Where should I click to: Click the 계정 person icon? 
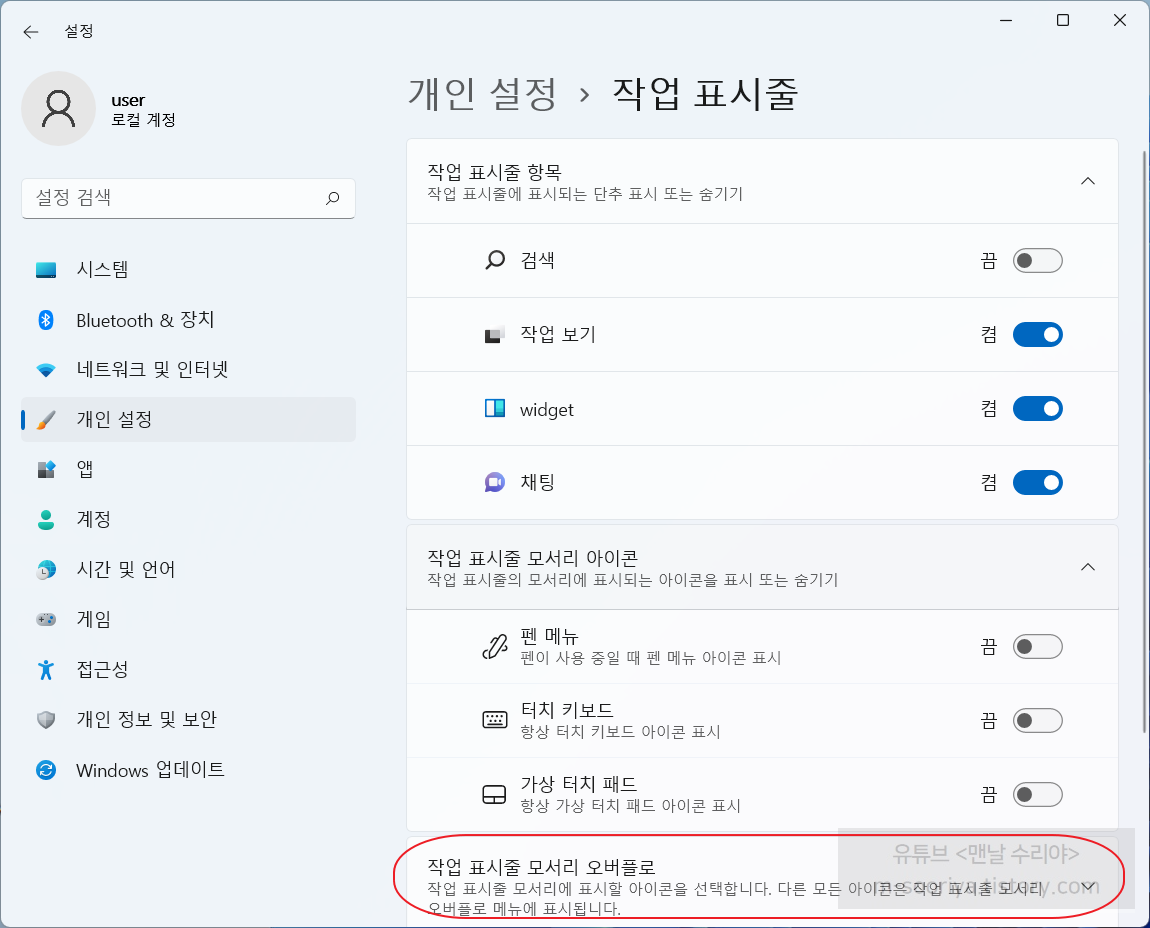tap(46, 519)
